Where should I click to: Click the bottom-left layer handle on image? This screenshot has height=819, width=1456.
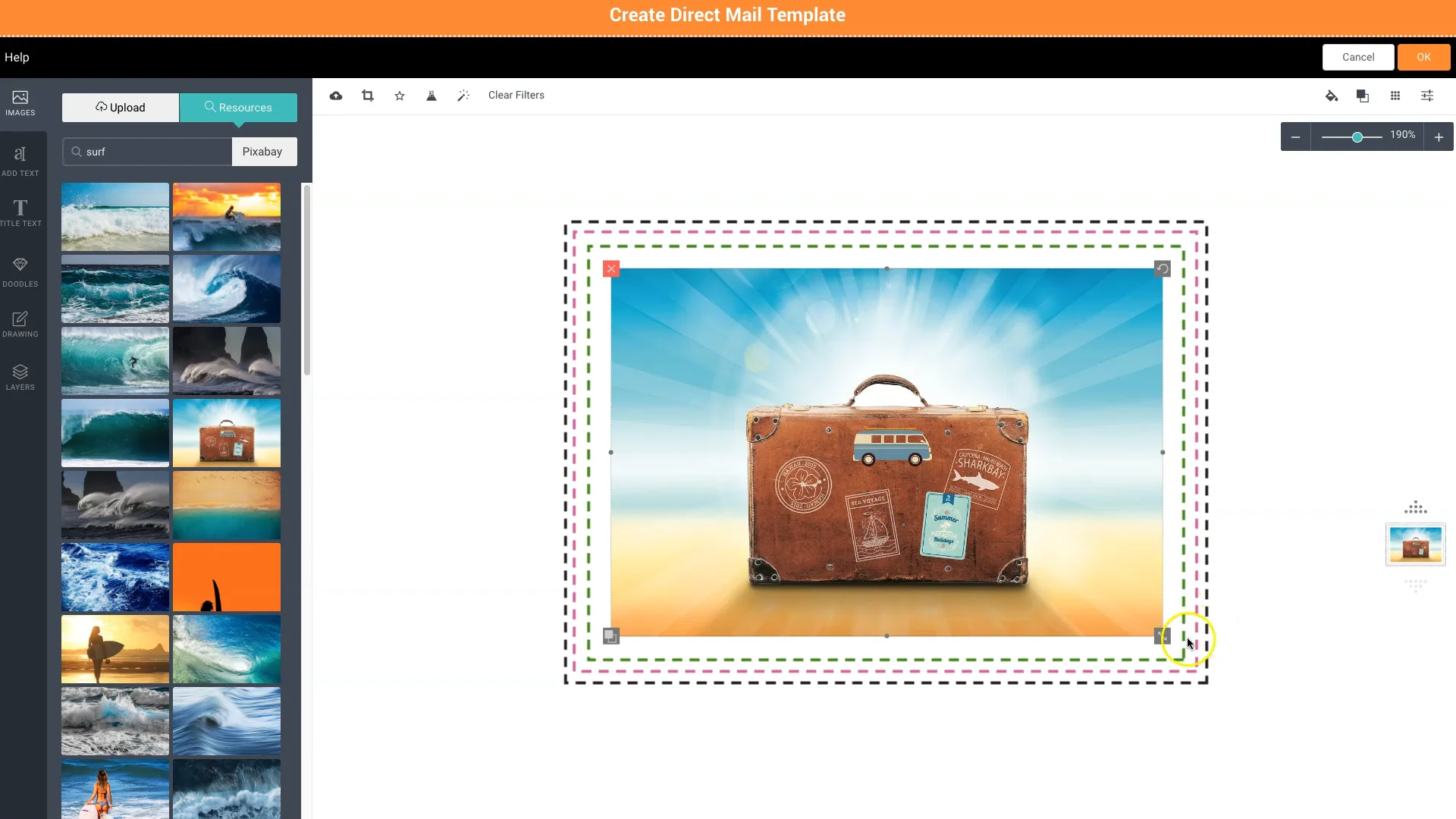point(611,636)
